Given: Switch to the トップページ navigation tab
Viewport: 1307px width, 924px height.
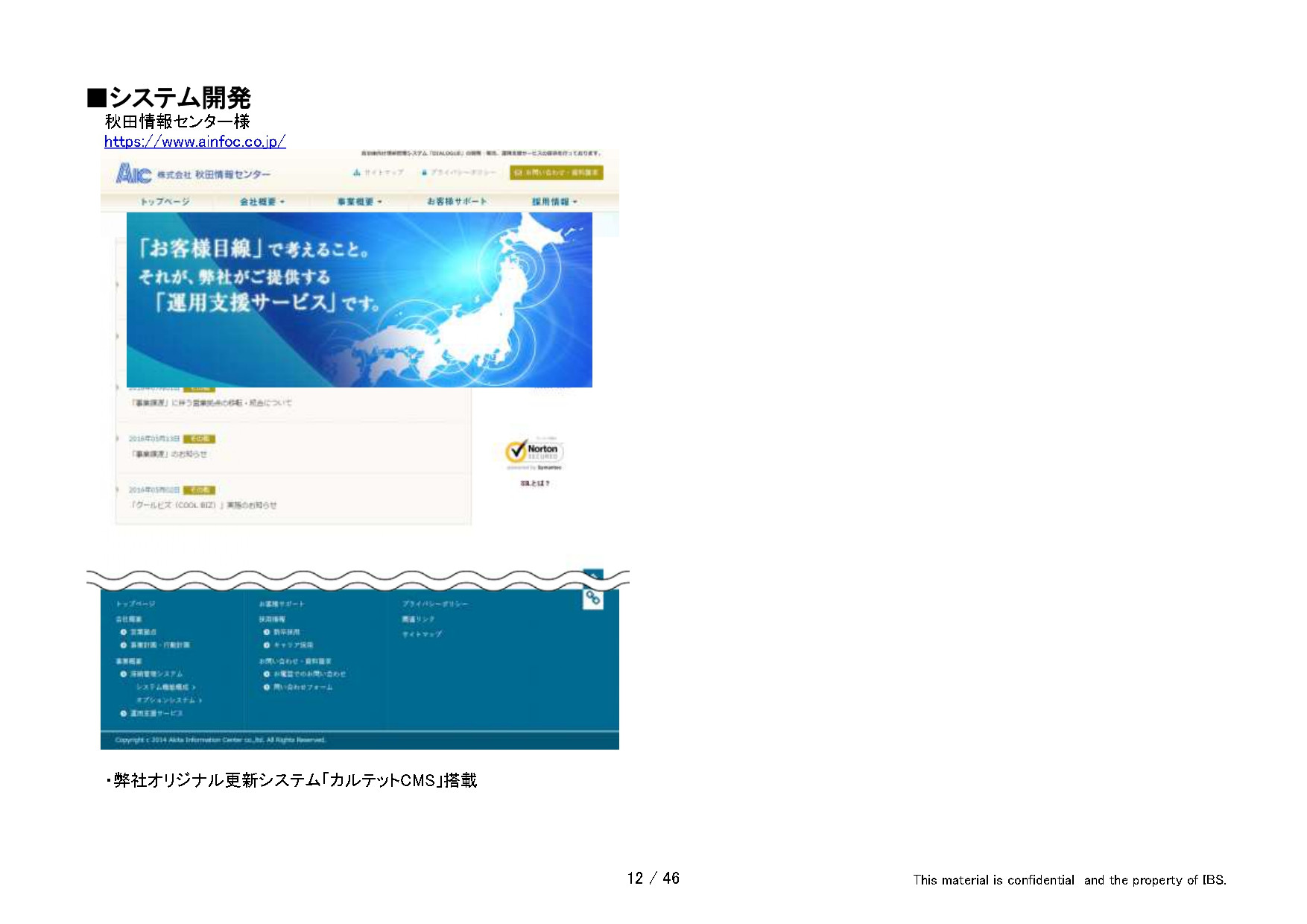Looking at the screenshot, I should point(165,200).
